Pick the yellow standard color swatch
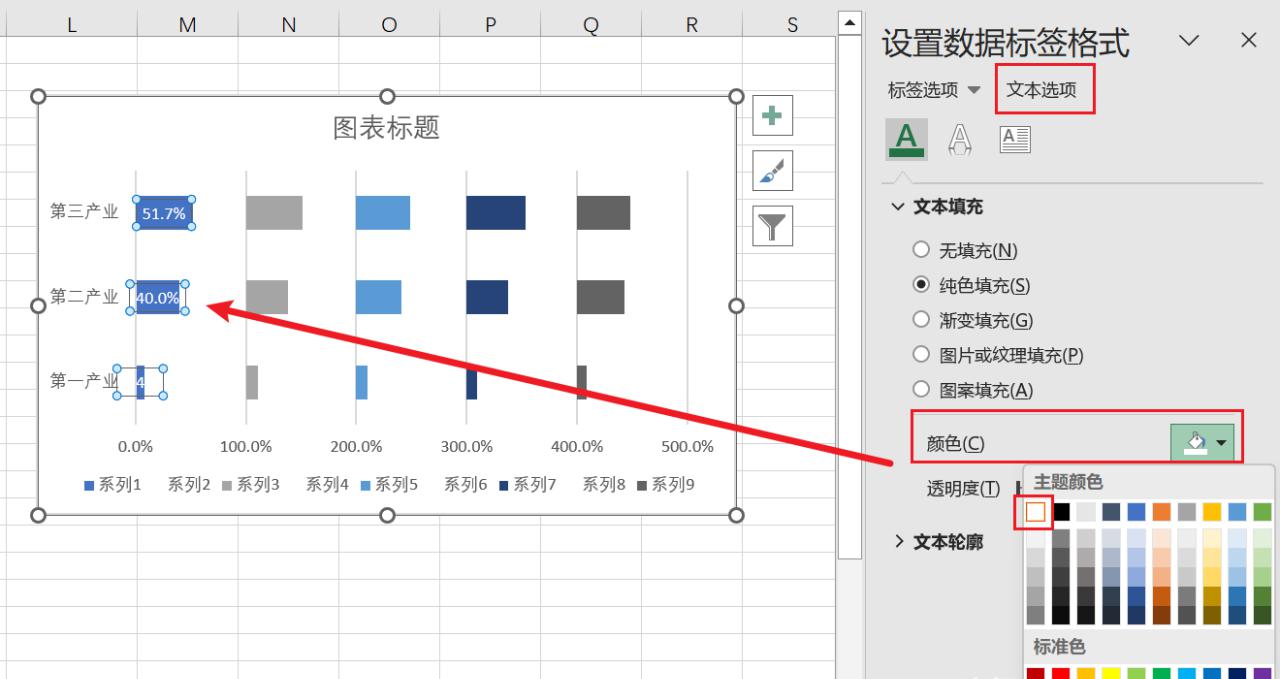The height and width of the screenshot is (679, 1280). click(x=1111, y=674)
